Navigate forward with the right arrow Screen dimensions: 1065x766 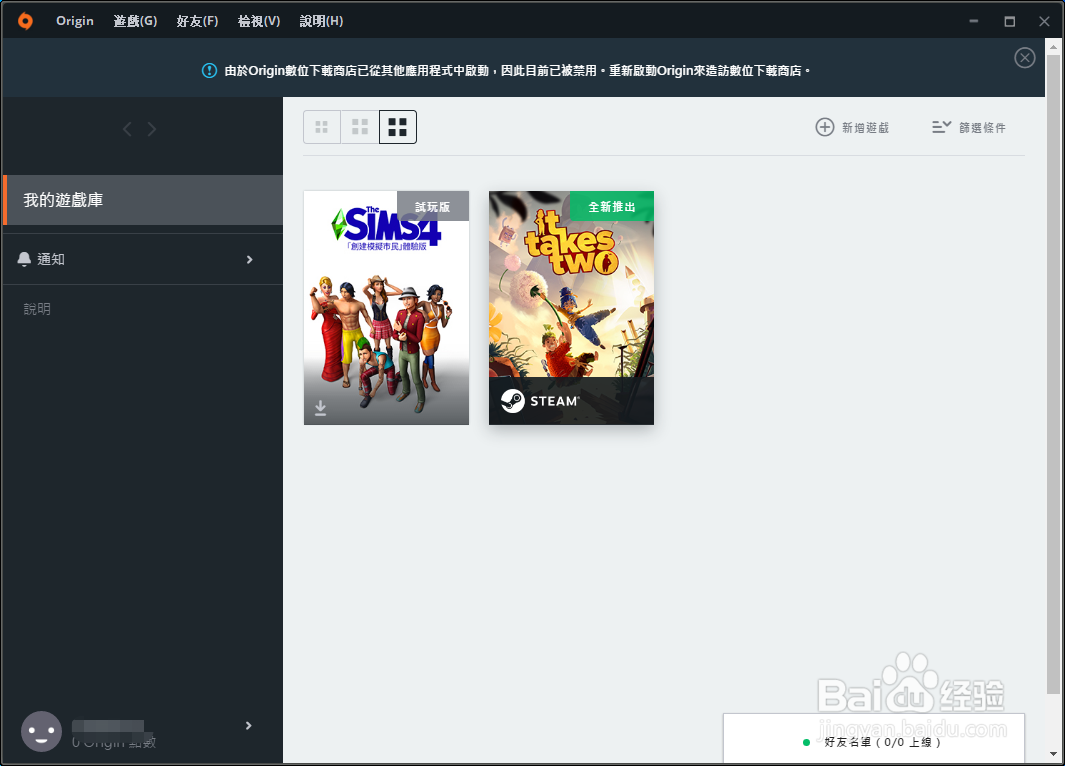(151, 129)
